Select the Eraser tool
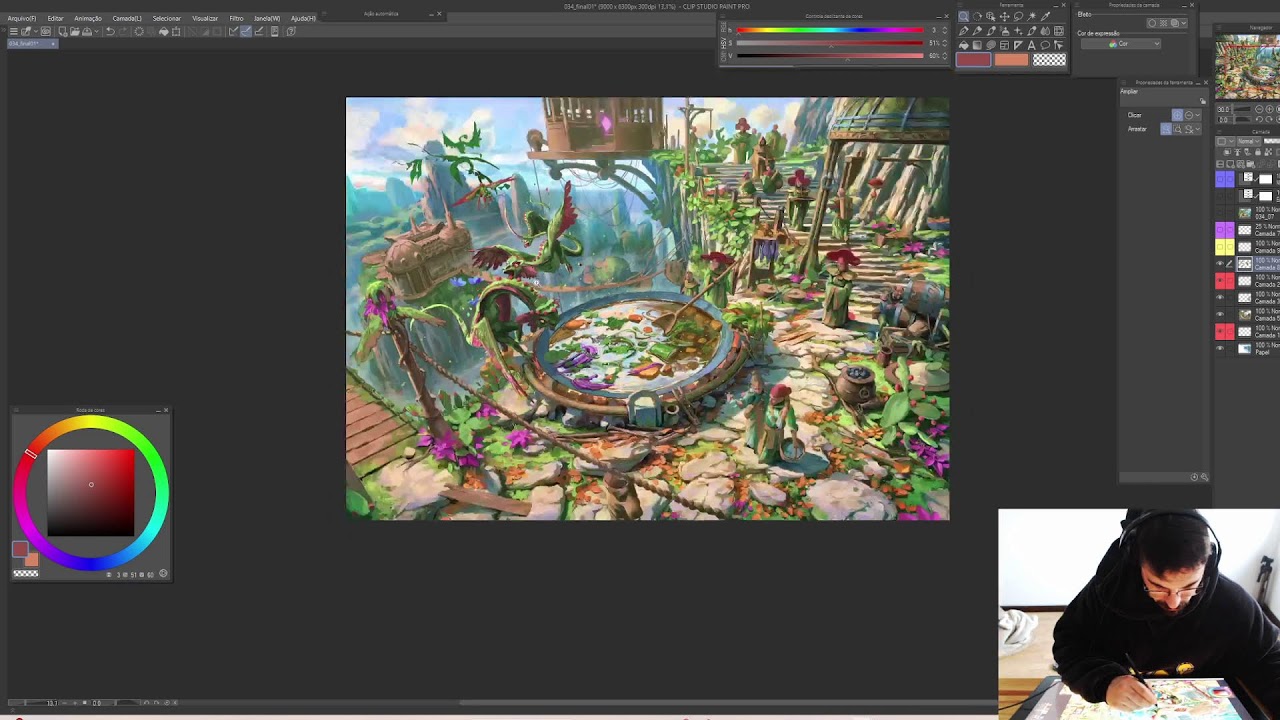1280x720 pixels. [1032, 31]
